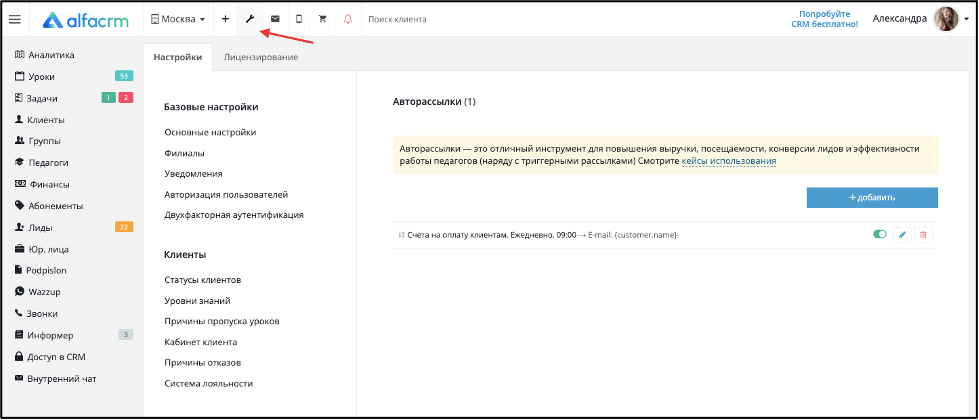Open the envelope mail icon
The width and height of the screenshot is (979, 420).
[275, 19]
